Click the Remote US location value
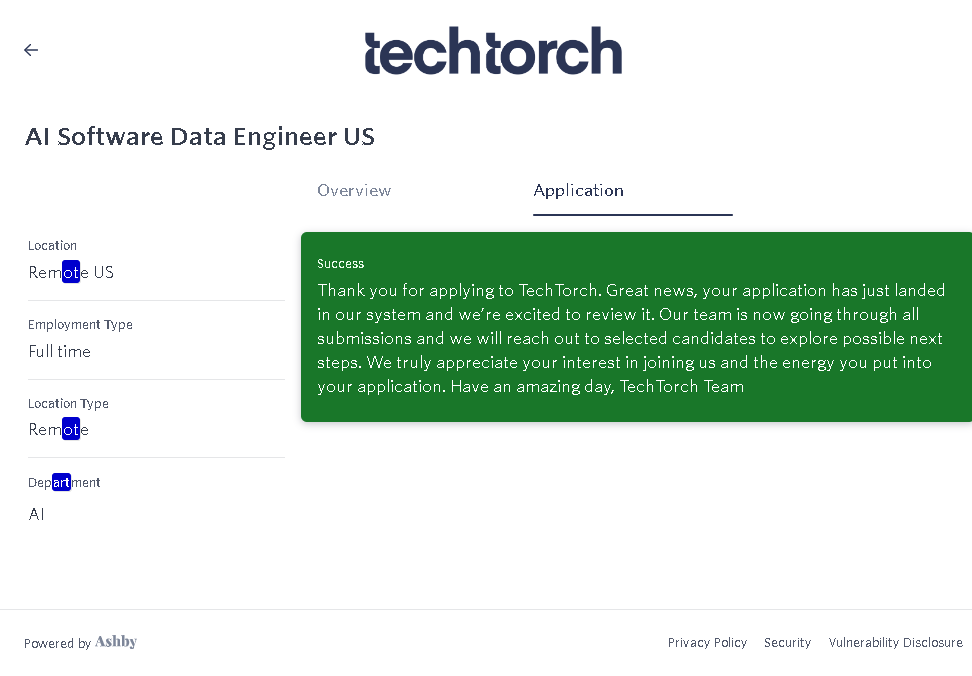The height and width of the screenshot is (676, 972). [x=71, y=272]
